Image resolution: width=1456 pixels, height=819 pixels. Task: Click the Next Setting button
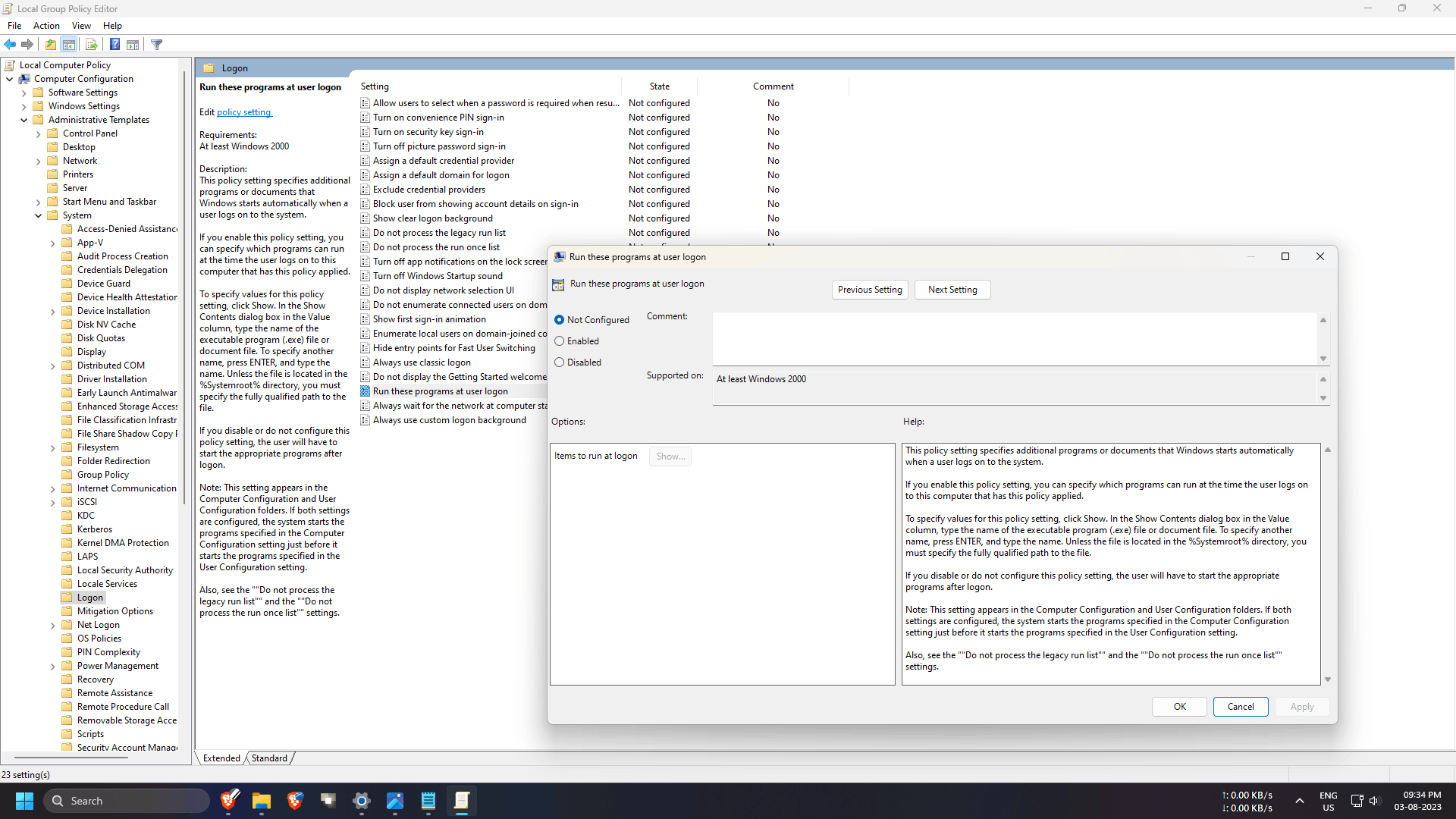click(952, 290)
